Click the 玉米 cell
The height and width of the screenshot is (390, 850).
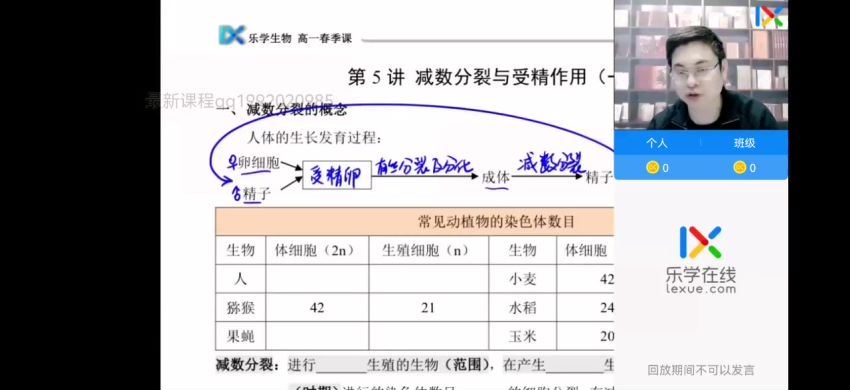523,337
